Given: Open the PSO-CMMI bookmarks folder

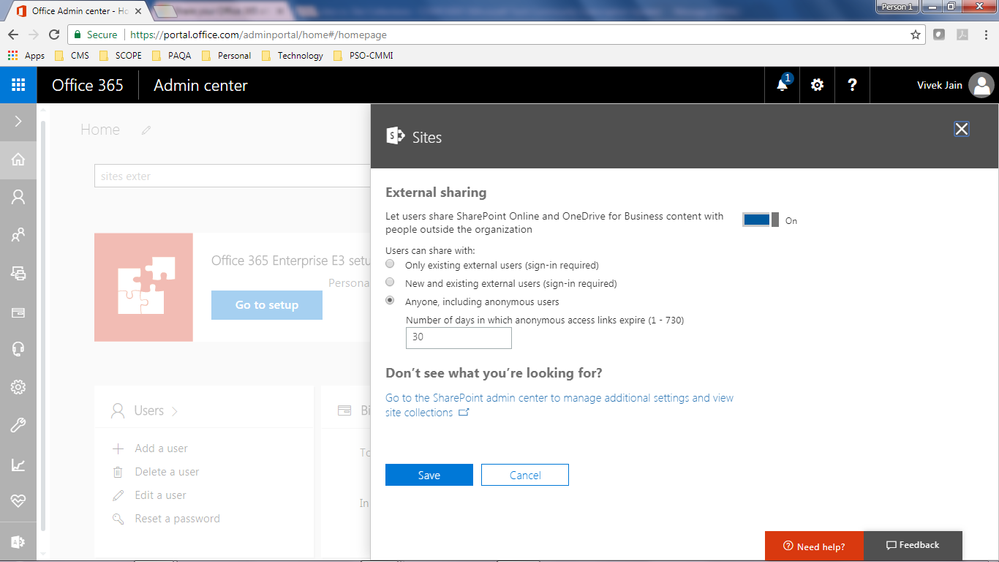Looking at the screenshot, I should 363,55.
